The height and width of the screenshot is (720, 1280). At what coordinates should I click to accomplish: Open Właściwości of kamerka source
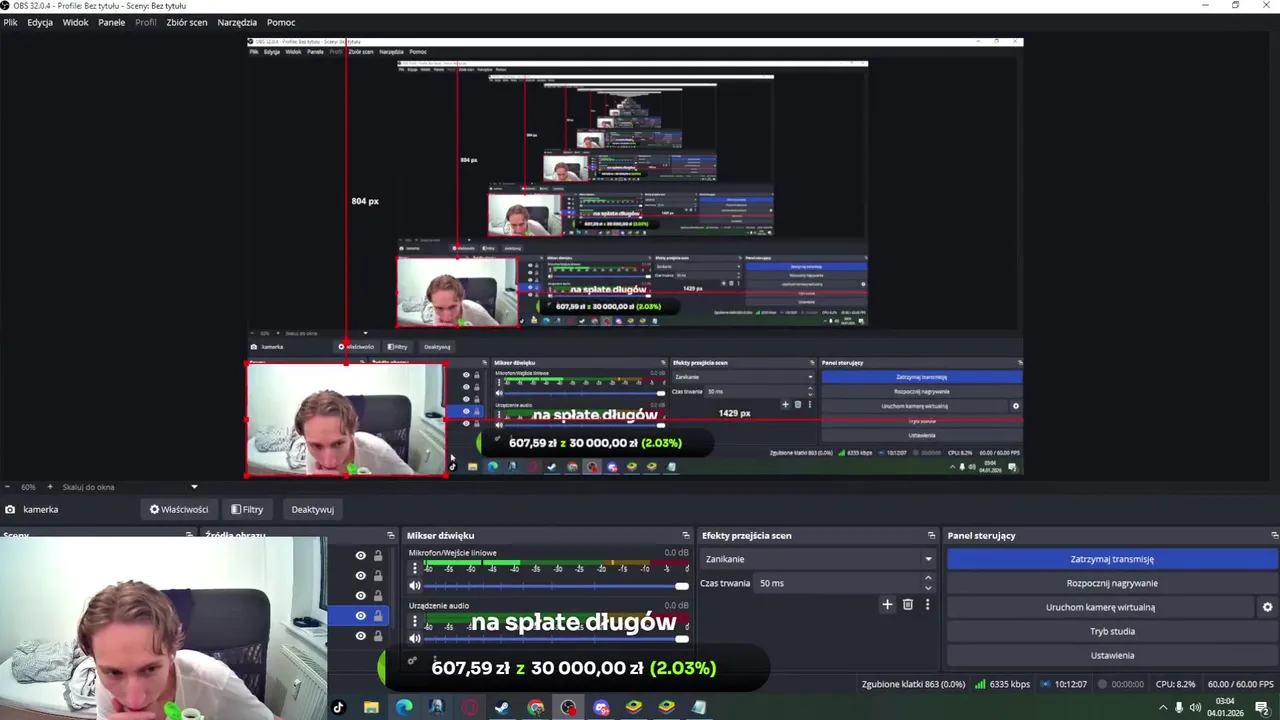[179, 509]
